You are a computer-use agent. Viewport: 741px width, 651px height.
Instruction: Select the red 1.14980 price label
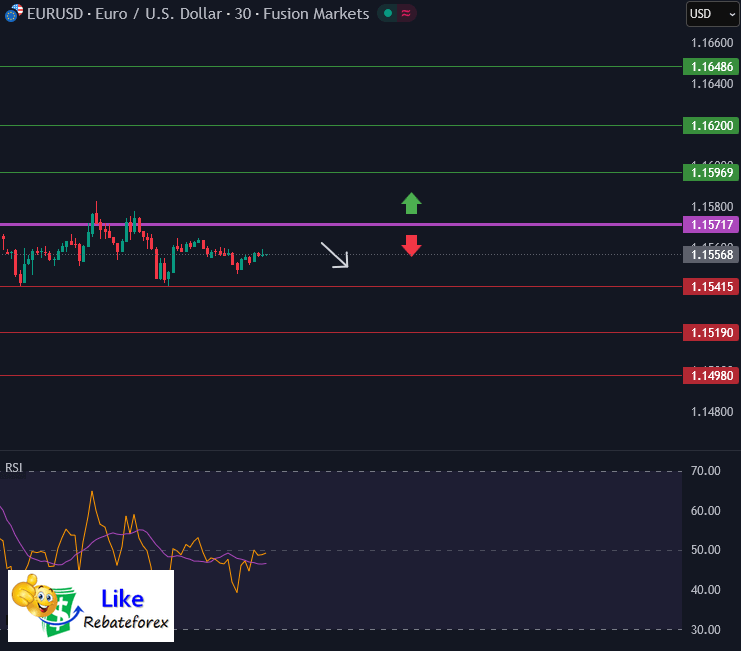[x=711, y=376]
